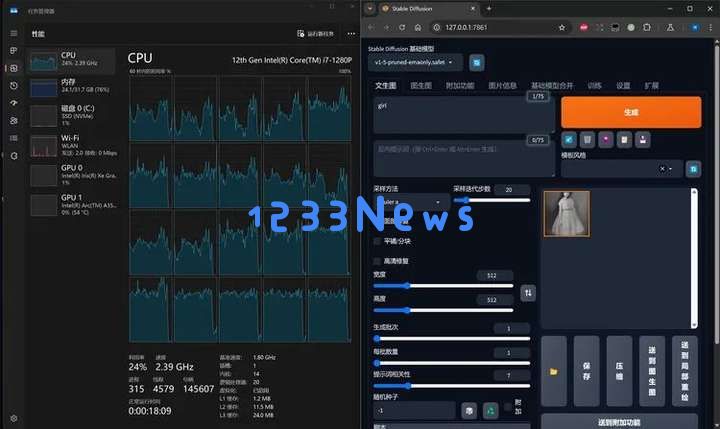Switch to the 扩展 tab

pos(652,86)
